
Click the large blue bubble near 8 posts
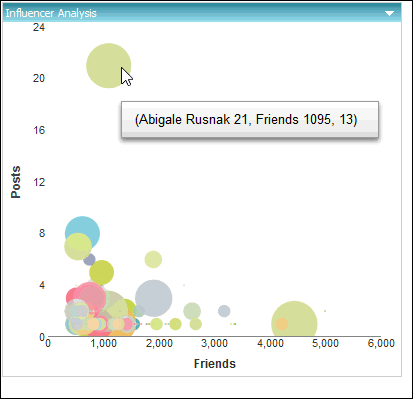(x=82, y=233)
